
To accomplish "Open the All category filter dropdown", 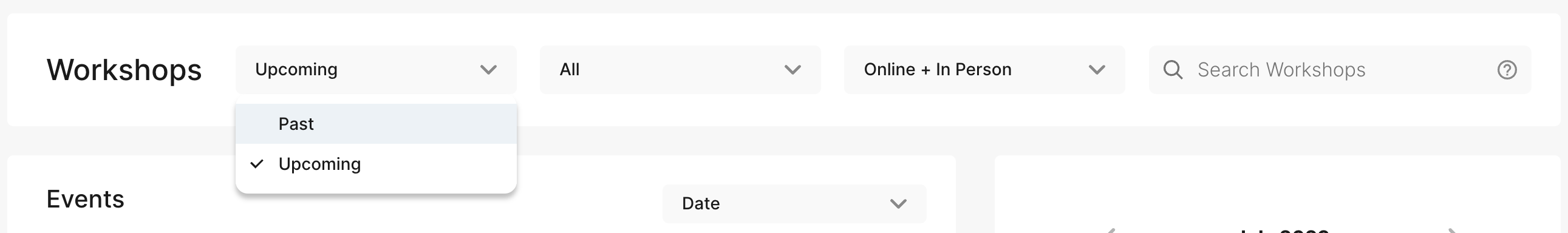I will [680, 69].
